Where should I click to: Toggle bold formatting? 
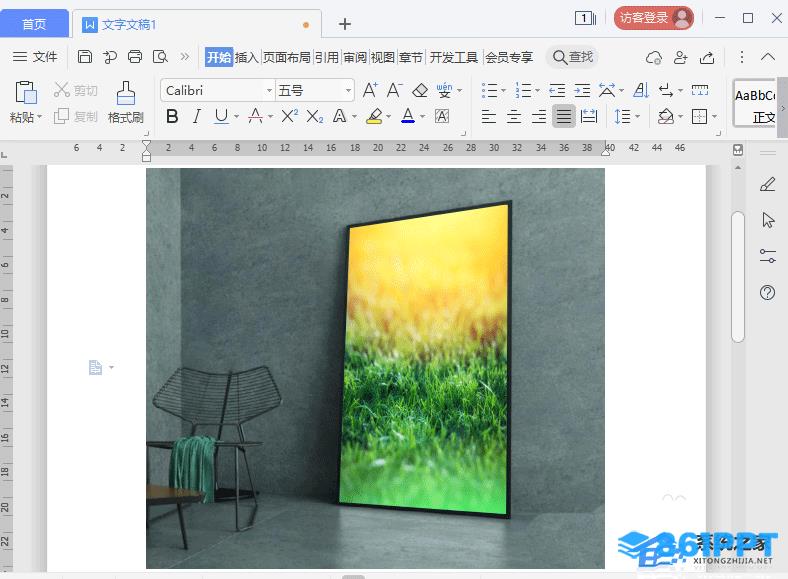coord(172,117)
